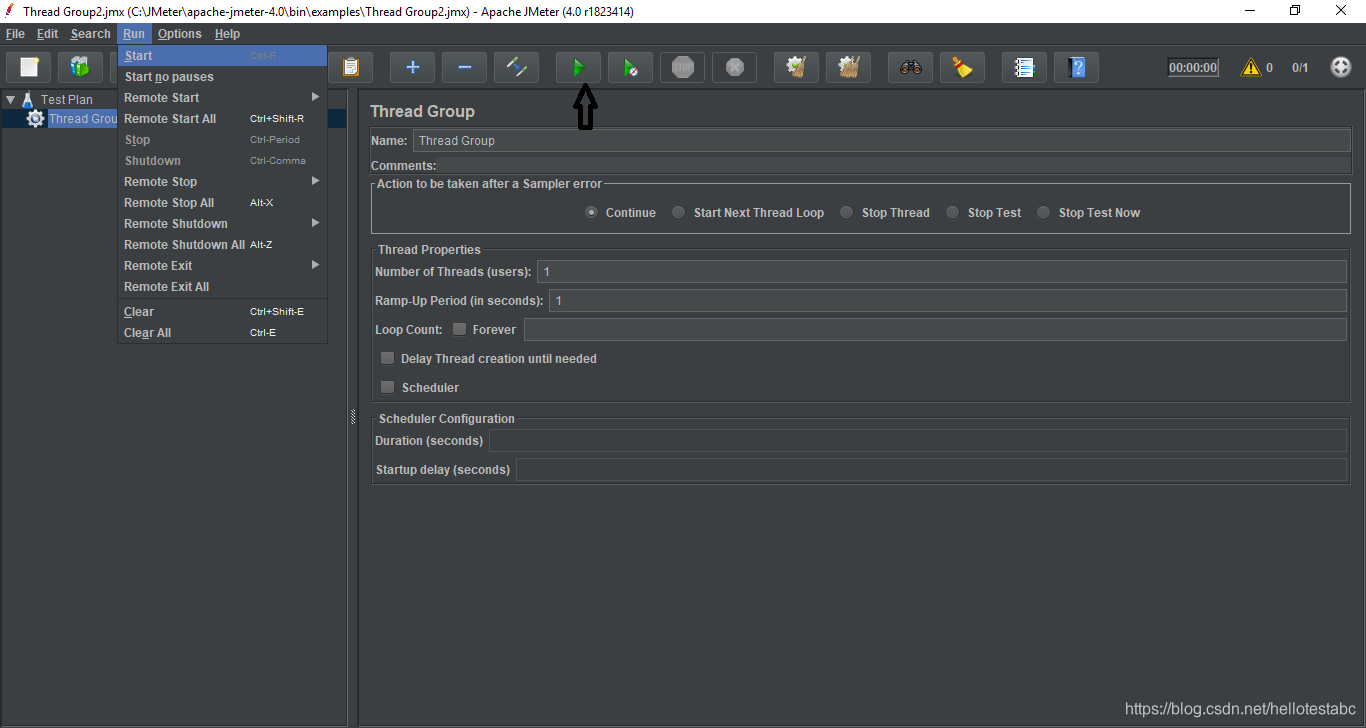Click the Thread Group gear icon
This screenshot has width=1366, height=728.
click(36, 119)
